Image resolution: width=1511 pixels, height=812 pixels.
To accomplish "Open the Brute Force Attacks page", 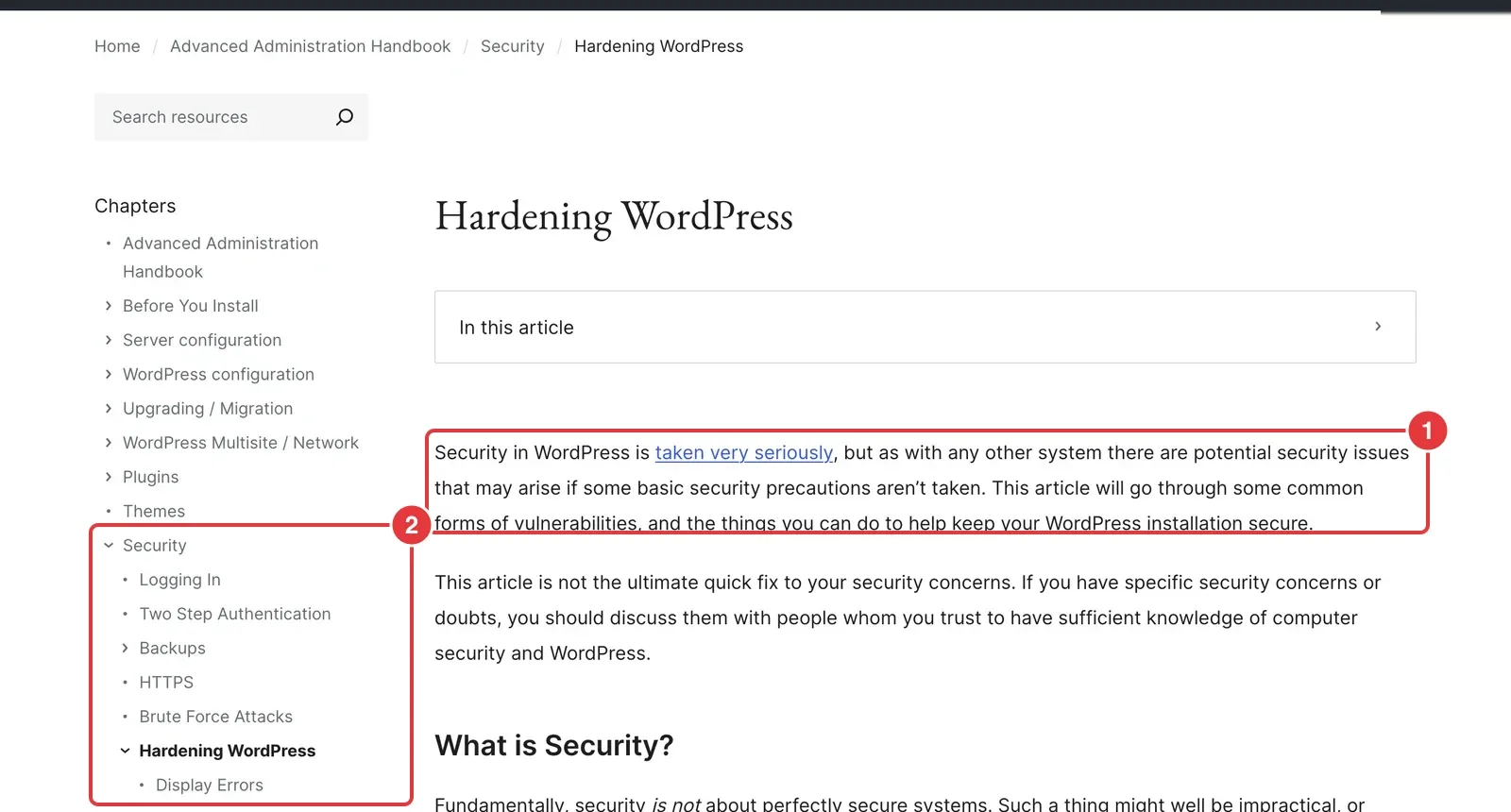I will [216, 717].
